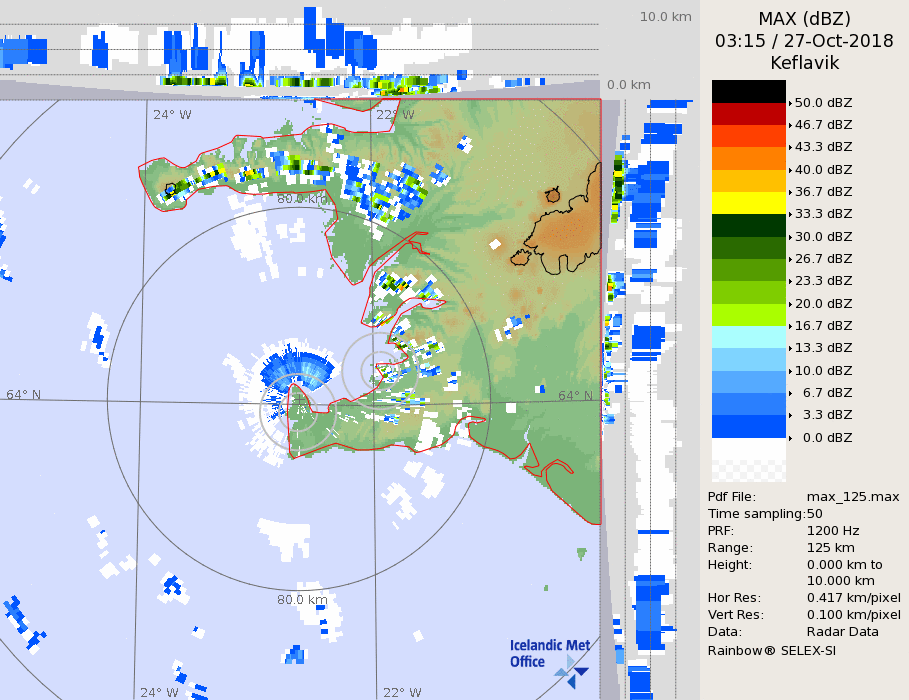Select the red 46.7 dBZ color block
909x700 pixels.
coord(748,113)
